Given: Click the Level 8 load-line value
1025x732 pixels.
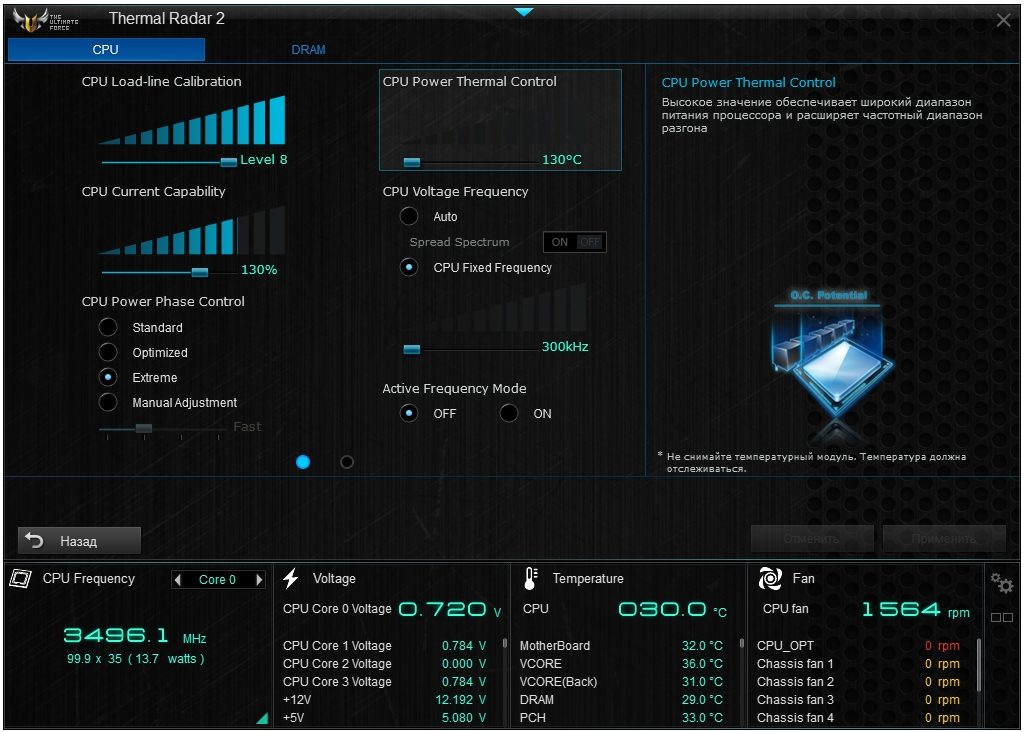Looking at the screenshot, I should point(264,159).
